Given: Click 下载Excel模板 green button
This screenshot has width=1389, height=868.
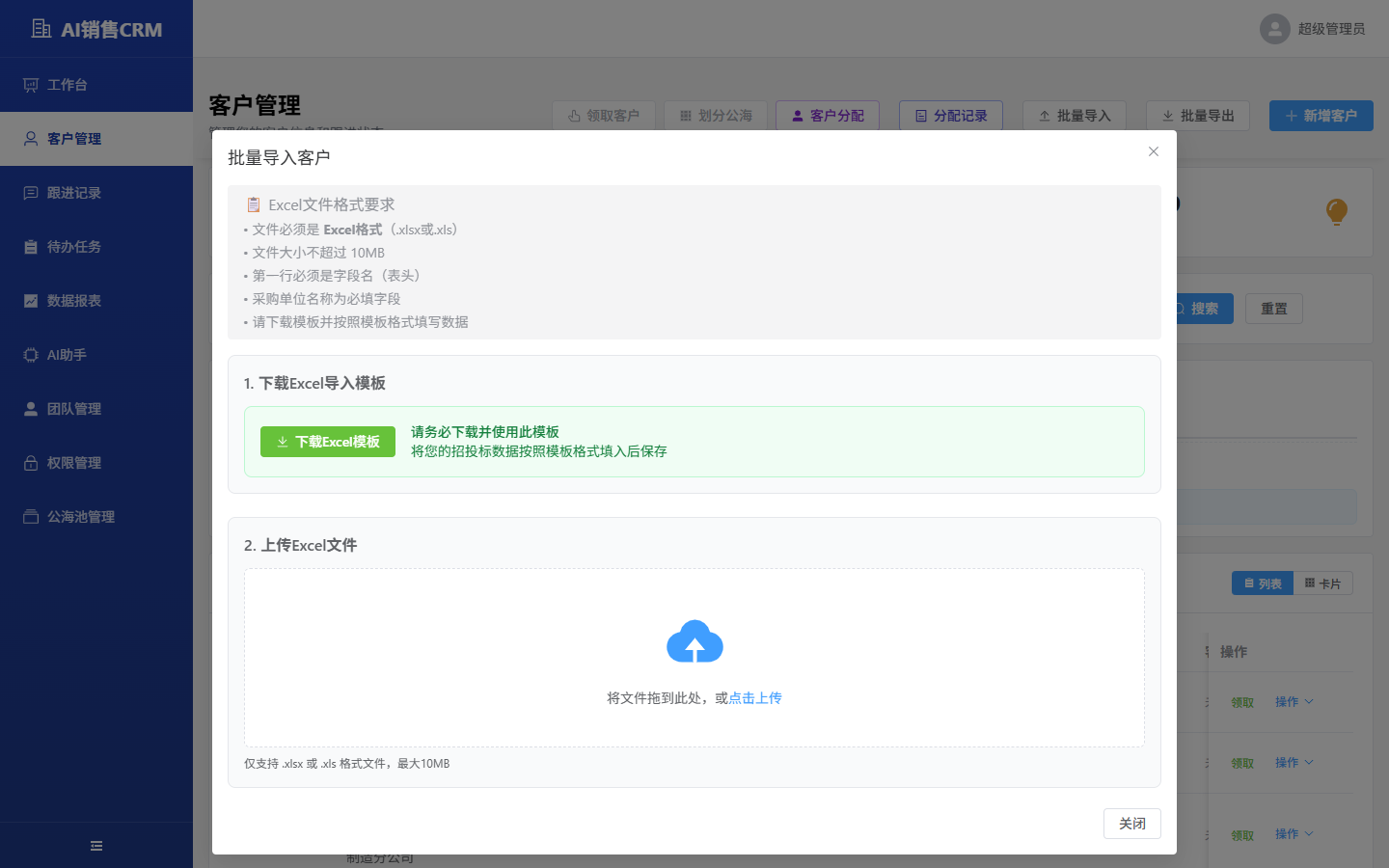Looking at the screenshot, I should tap(328, 442).
